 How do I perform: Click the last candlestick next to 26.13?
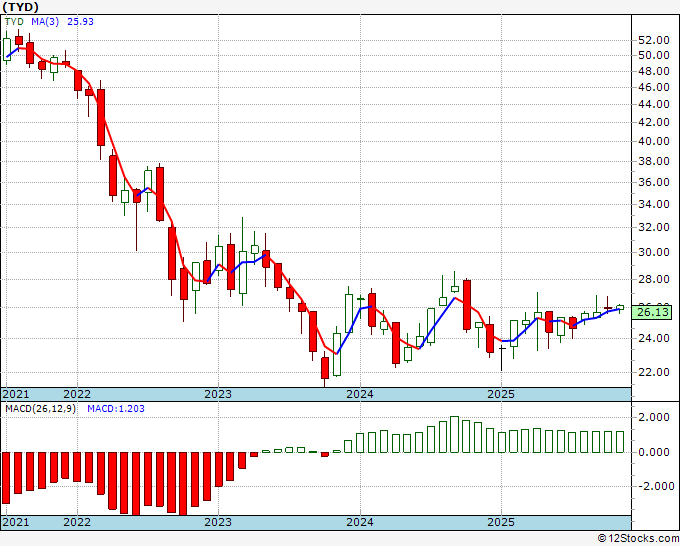[620, 308]
